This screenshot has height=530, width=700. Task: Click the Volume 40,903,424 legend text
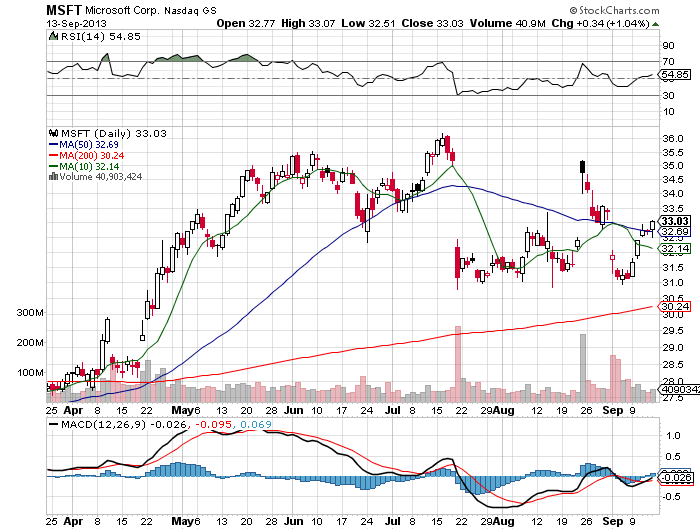[100, 177]
